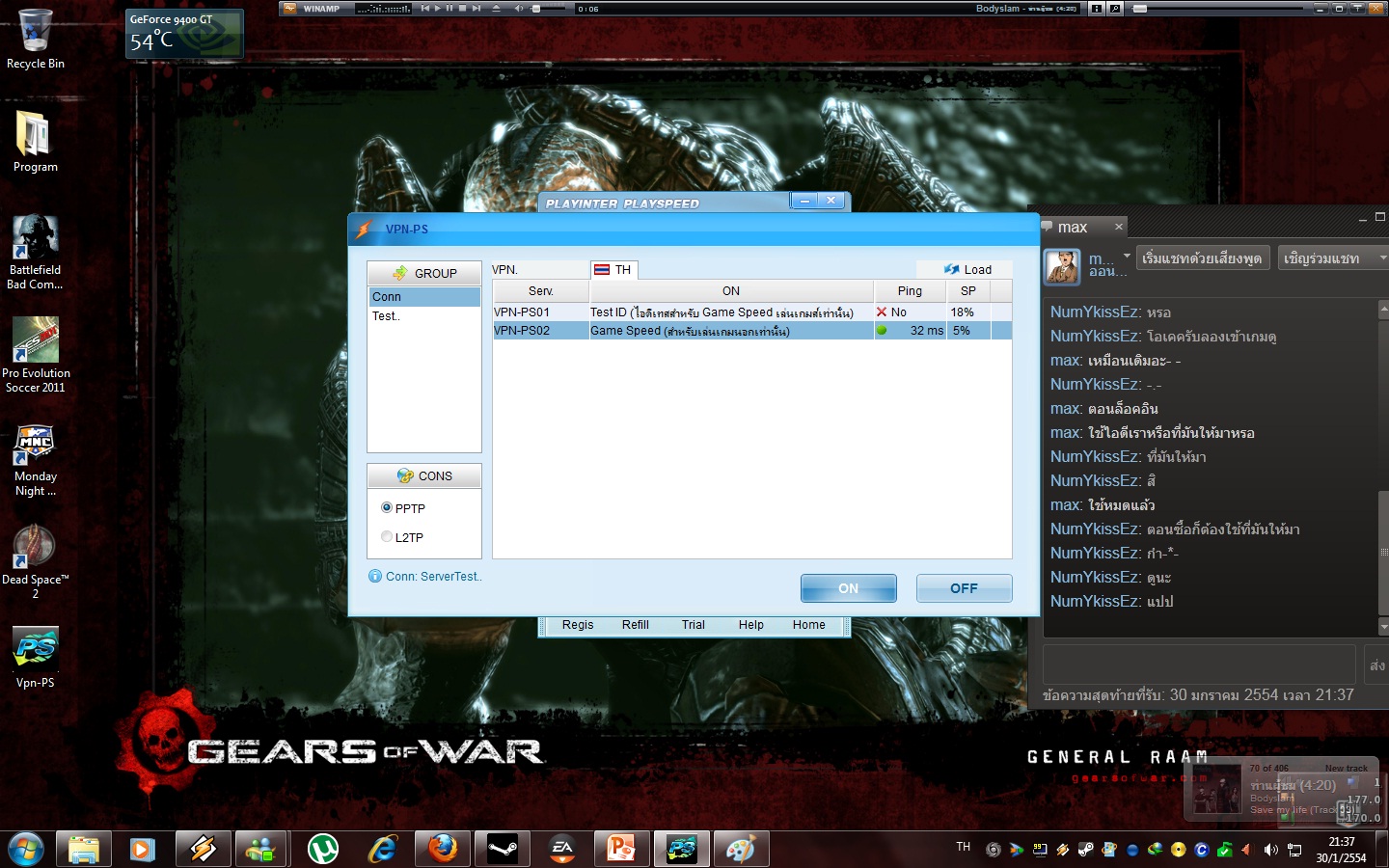Image resolution: width=1389 pixels, height=868 pixels.
Task: Launch Windows Media Player from taskbar
Action: pos(143,849)
